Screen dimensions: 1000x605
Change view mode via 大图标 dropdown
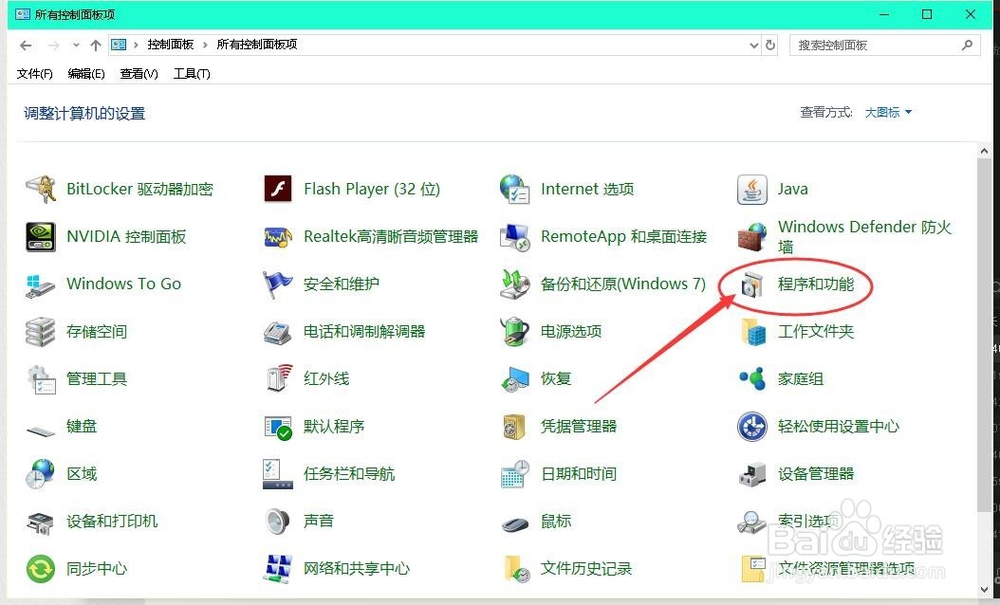[x=888, y=112]
